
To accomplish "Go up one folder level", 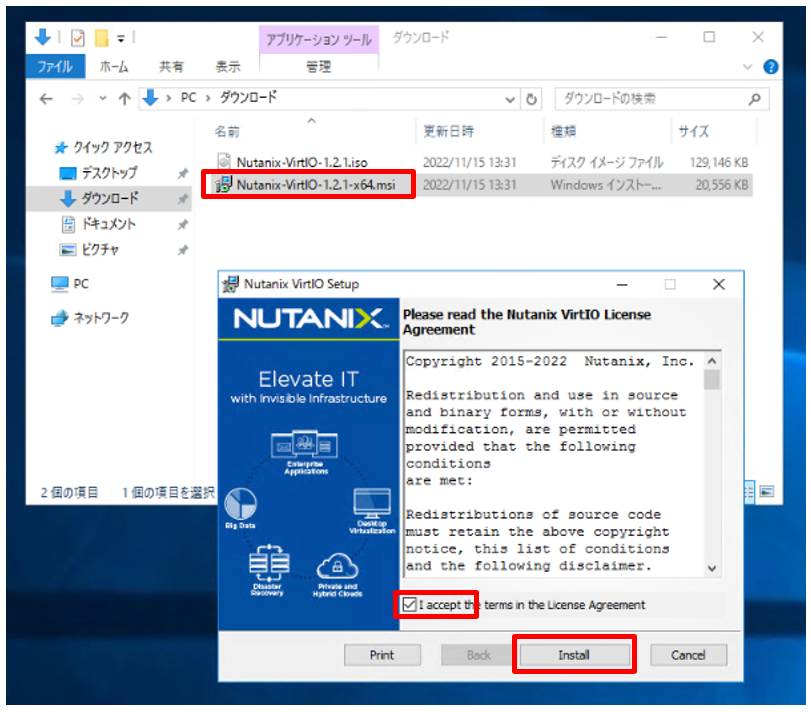I will 124,98.
